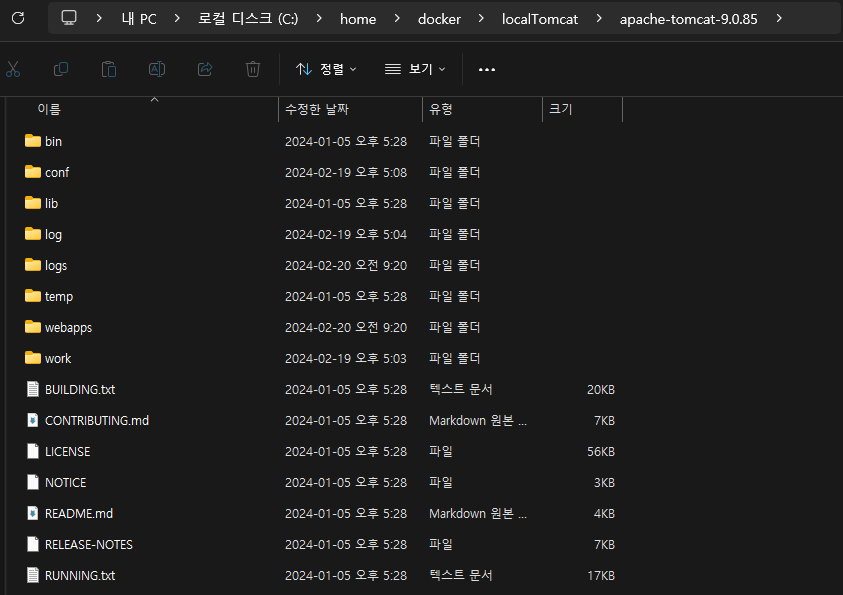Click the Cut scissors icon
This screenshot has height=595, width=843.
pos(13,69)
